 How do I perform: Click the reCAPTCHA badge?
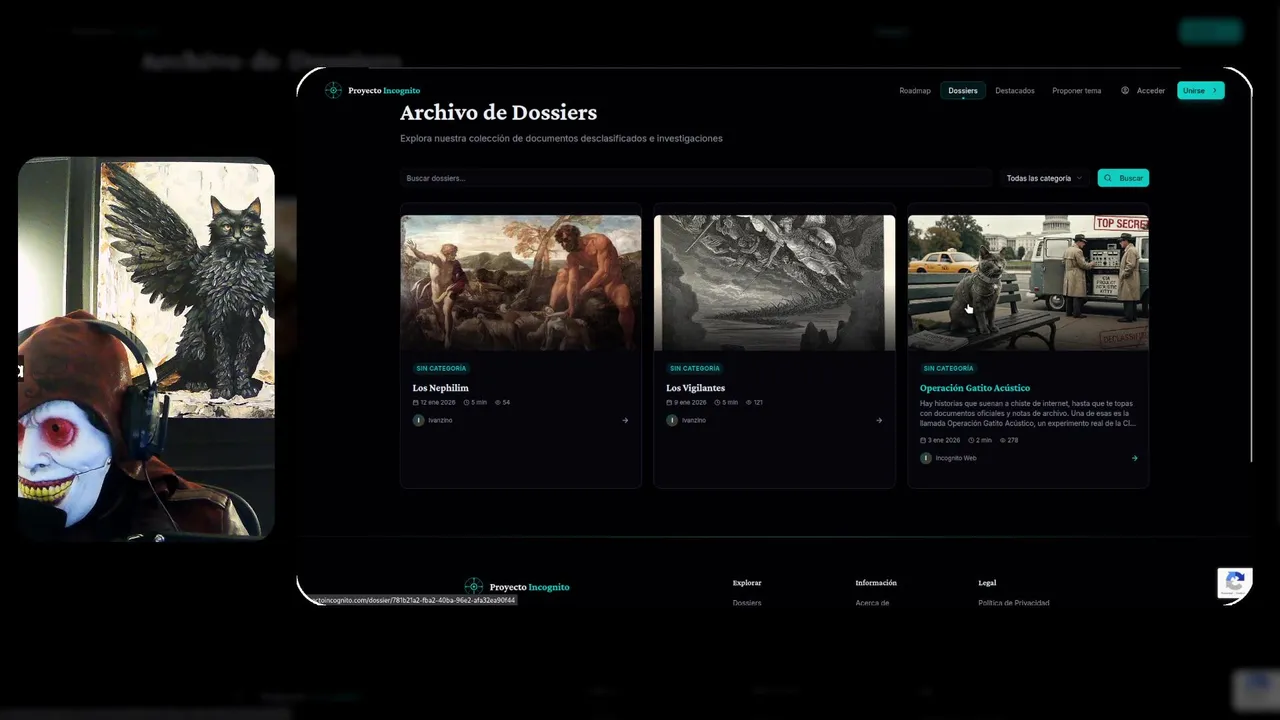point(1234,582)
